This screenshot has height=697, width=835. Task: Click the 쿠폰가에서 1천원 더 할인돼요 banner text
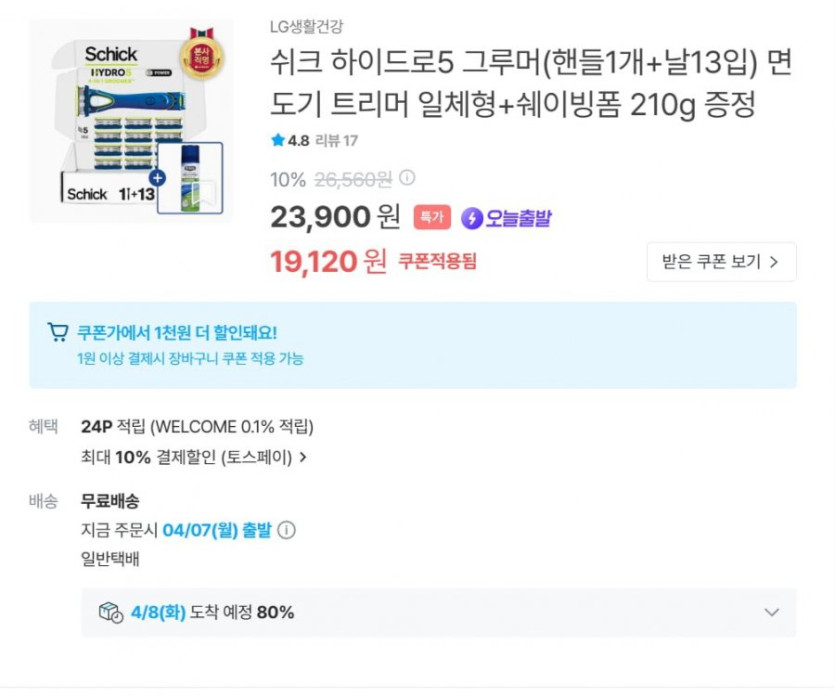(x=177, y=333)
